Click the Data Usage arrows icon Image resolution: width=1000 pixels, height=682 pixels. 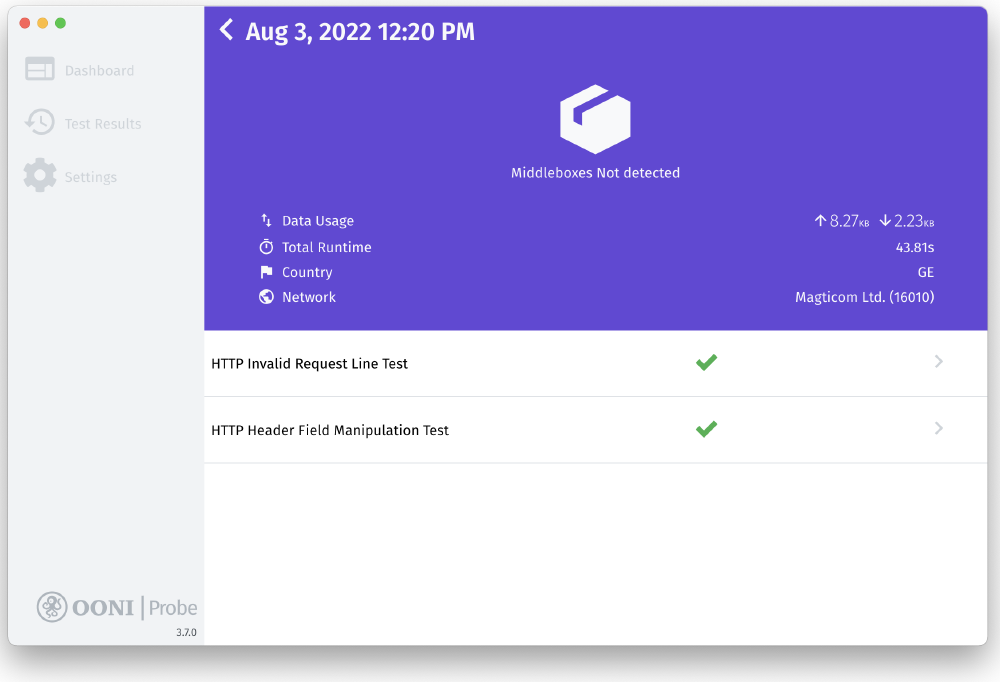pos(266,220)
